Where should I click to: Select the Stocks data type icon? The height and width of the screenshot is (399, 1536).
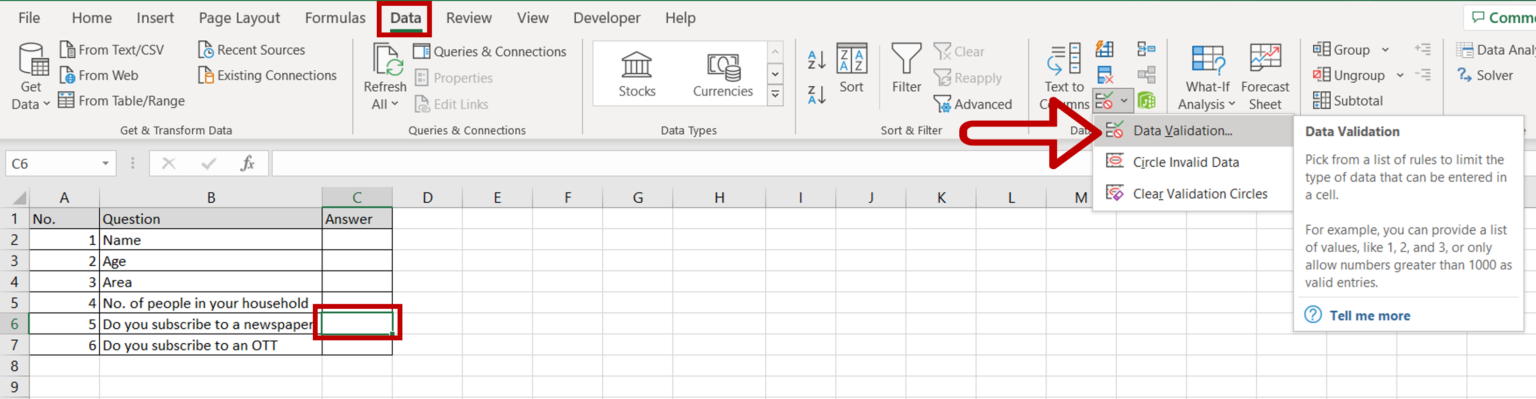(x=637, y=65)
